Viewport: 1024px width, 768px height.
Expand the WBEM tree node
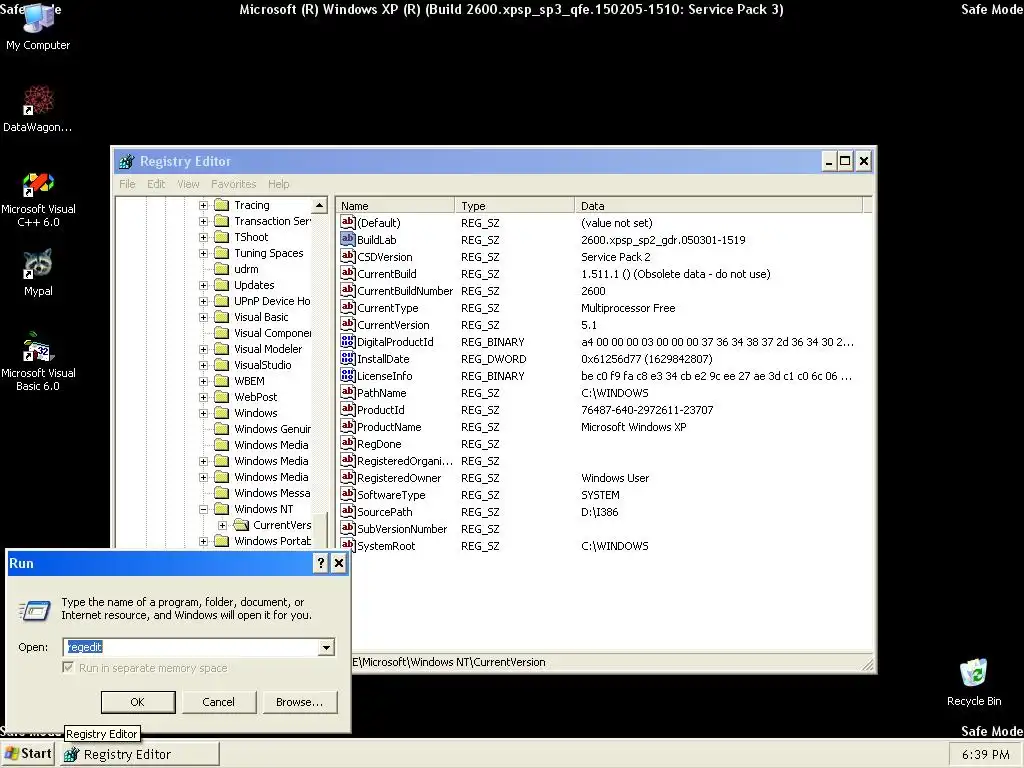coord(203,381)
